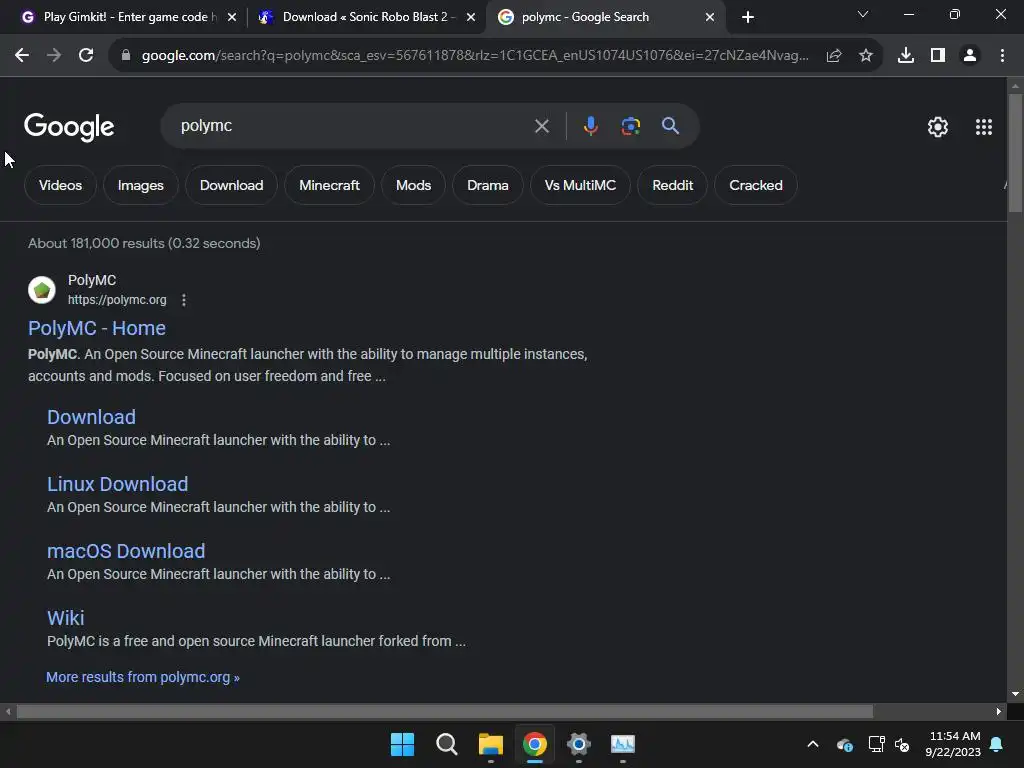Open the Download sitelink
Screen dimensions: 1024x768
pyautogui.click(x=91, y=417)
